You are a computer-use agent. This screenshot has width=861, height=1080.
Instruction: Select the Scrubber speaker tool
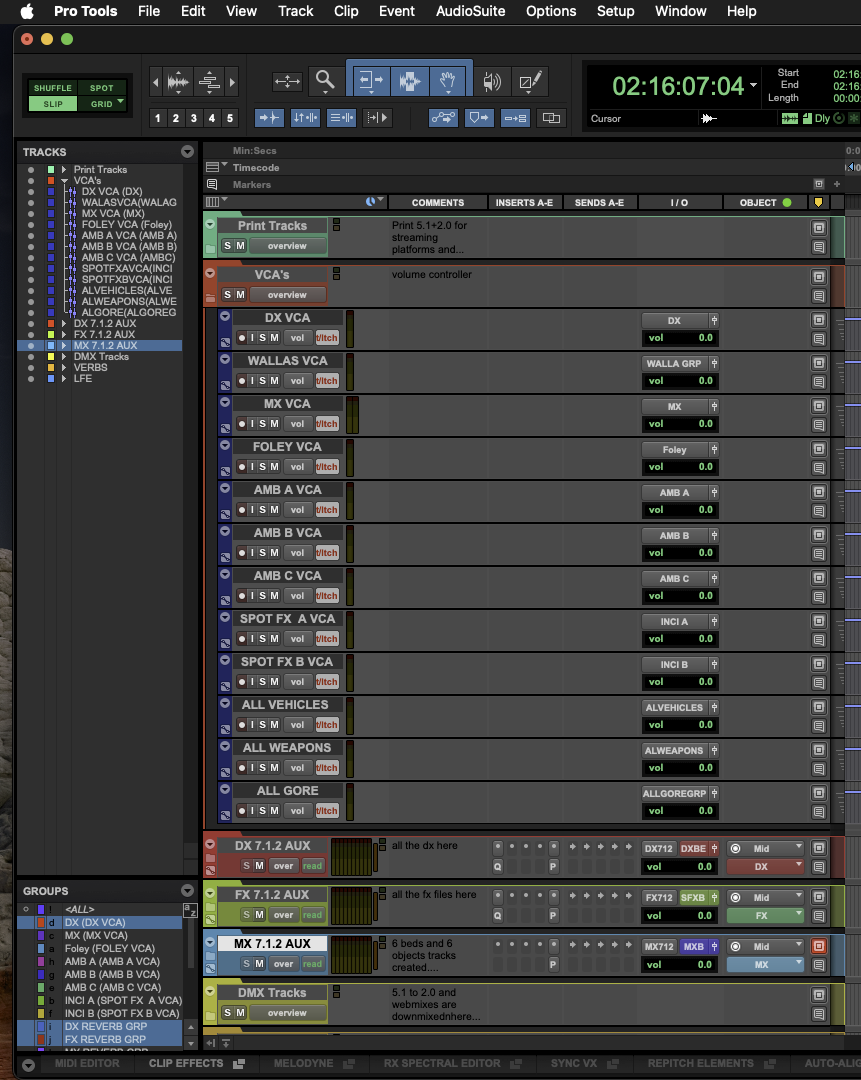tap(492, 81)
